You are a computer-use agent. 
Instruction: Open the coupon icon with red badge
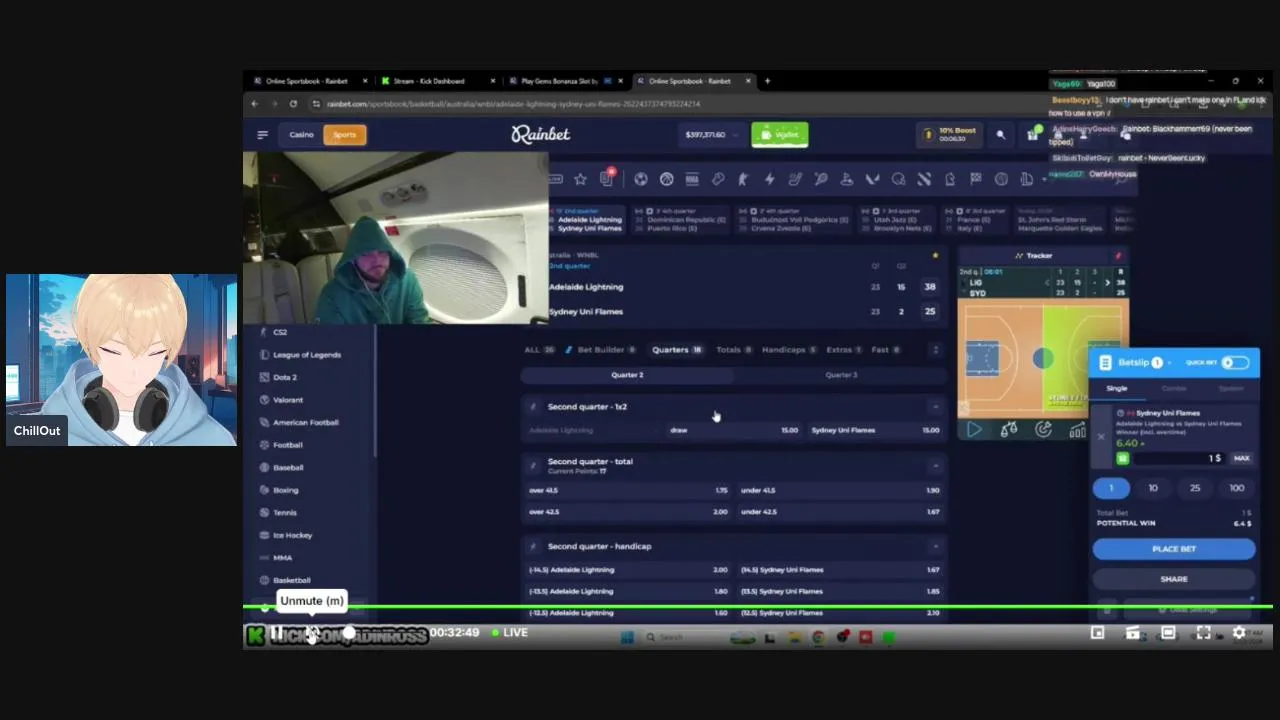(x=607, y=178)
